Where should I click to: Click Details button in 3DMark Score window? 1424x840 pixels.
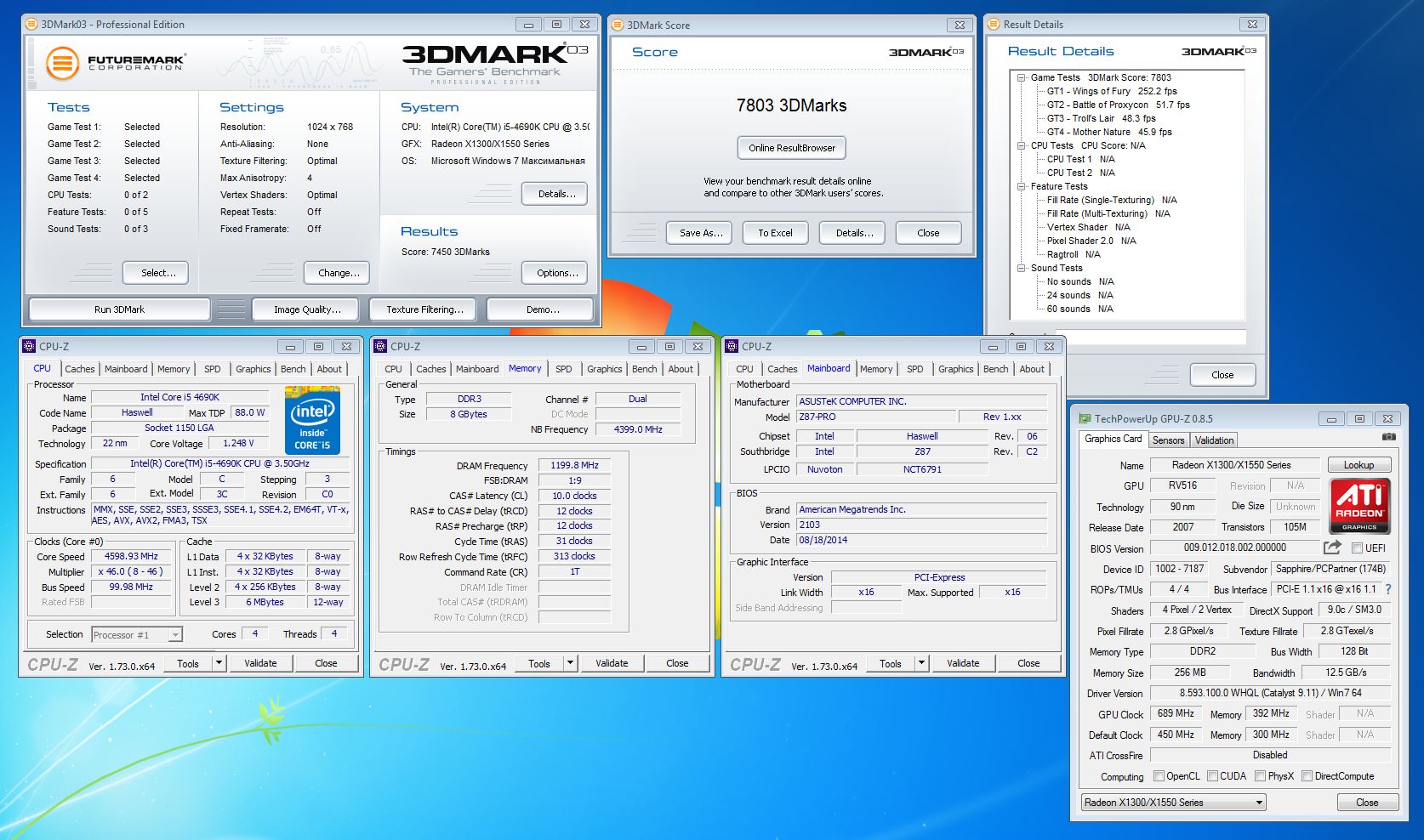pyautogui.click(x=854, y=233)
